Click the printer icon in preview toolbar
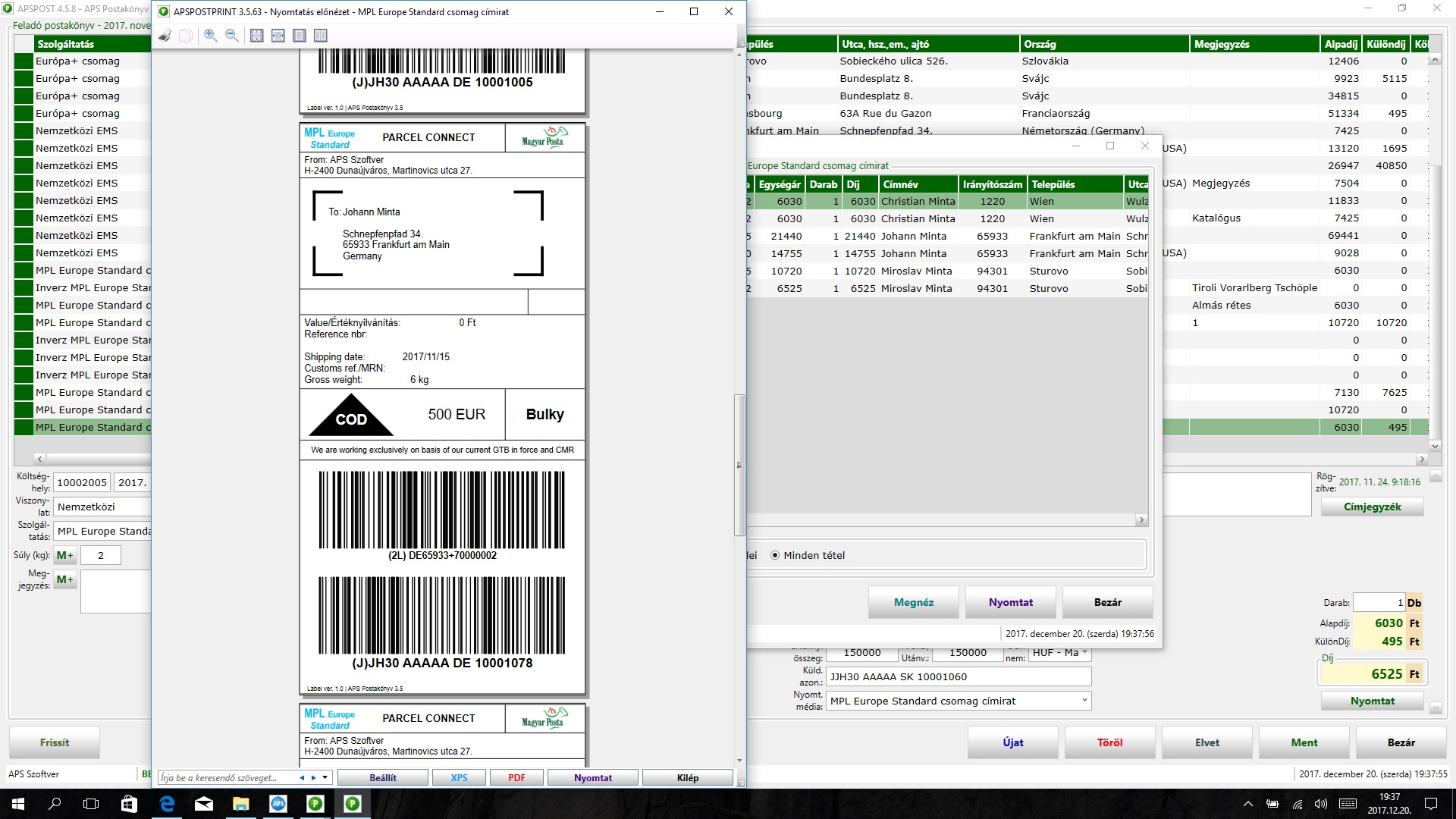Screen dimensions: 1456x819 tap(165, 36)
